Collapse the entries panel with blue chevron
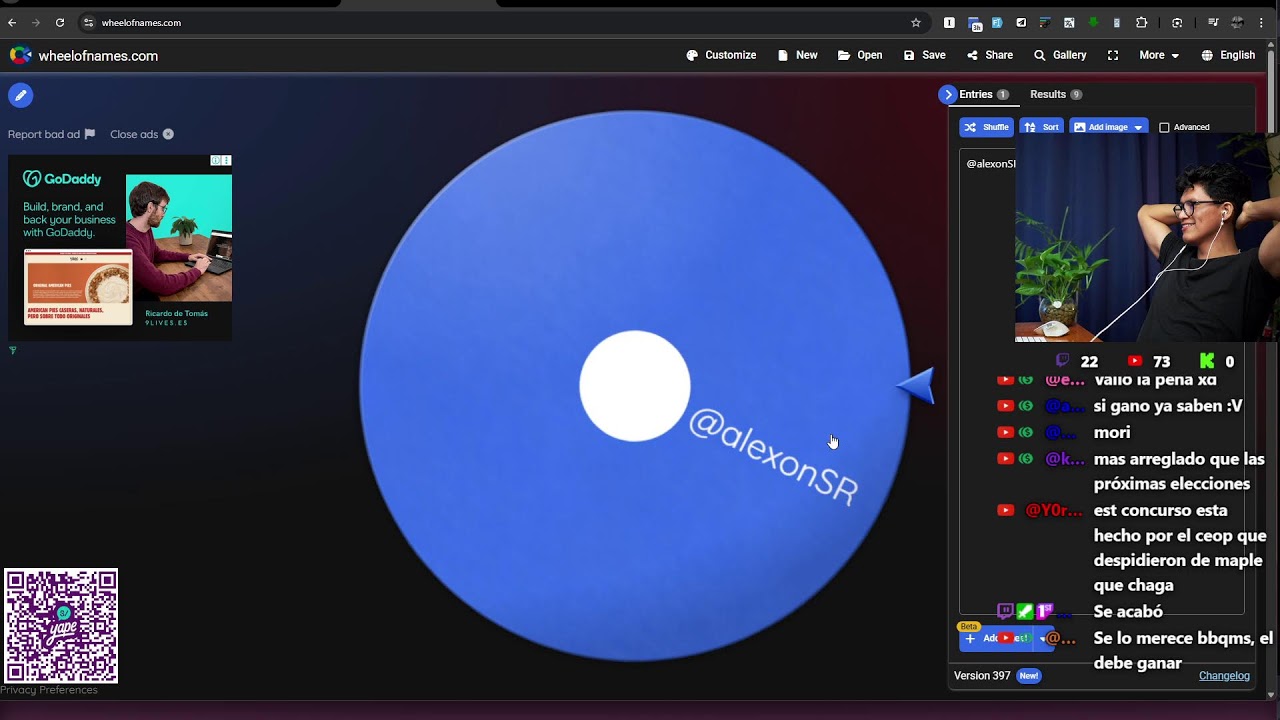Screen dimensions: 1280x720 [x=948, y=94]
